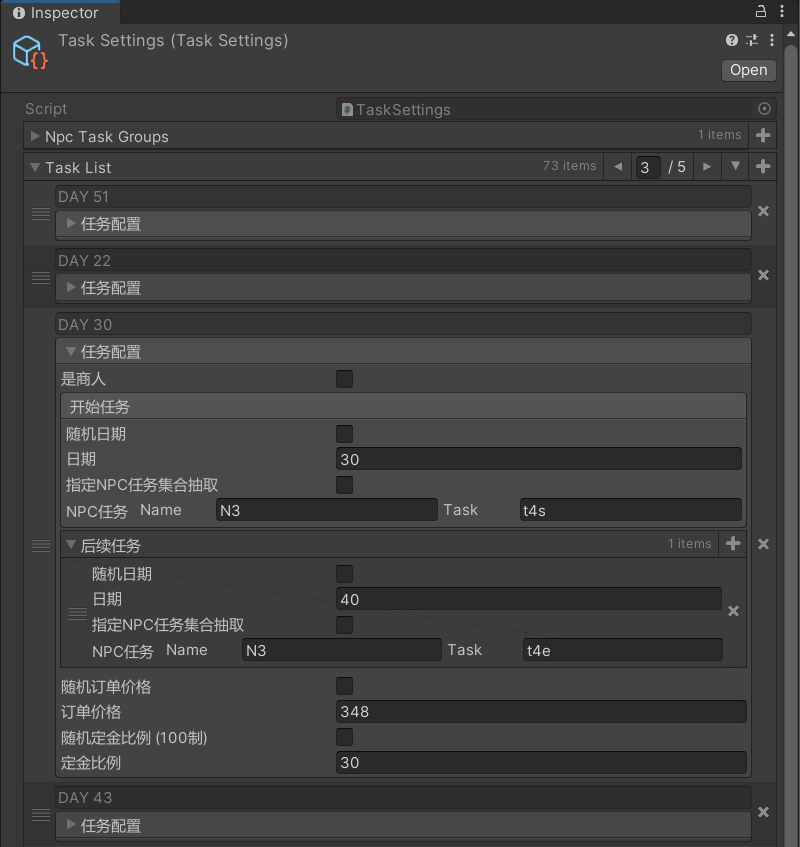The image size is (800, 847).
Task: Edit the 开始任务 NPC Name field N3
Action: pyautogui.click(x=326, y=509)
